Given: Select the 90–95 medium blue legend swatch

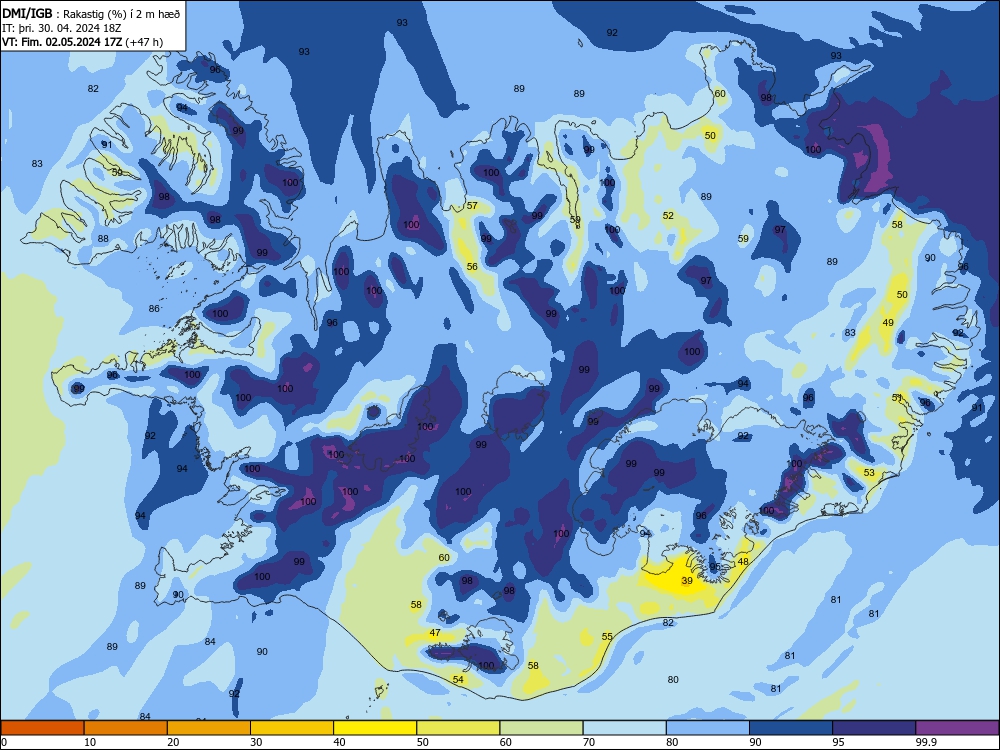Looking at the screenshot, I should 791,728.
